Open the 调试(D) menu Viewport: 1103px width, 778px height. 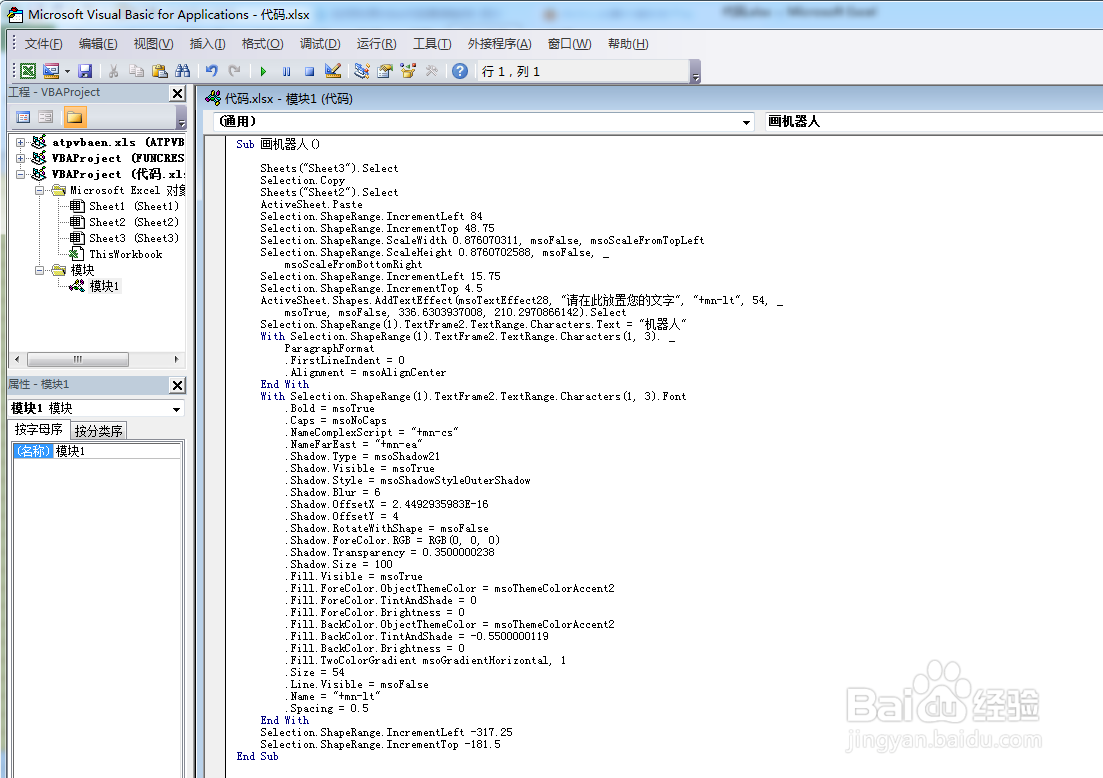320,44
